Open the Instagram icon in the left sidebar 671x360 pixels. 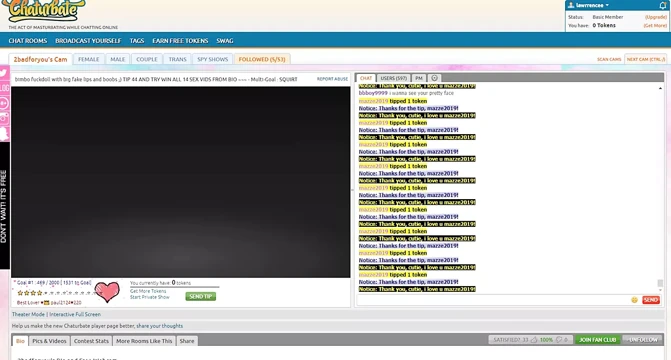coord(4,118)
